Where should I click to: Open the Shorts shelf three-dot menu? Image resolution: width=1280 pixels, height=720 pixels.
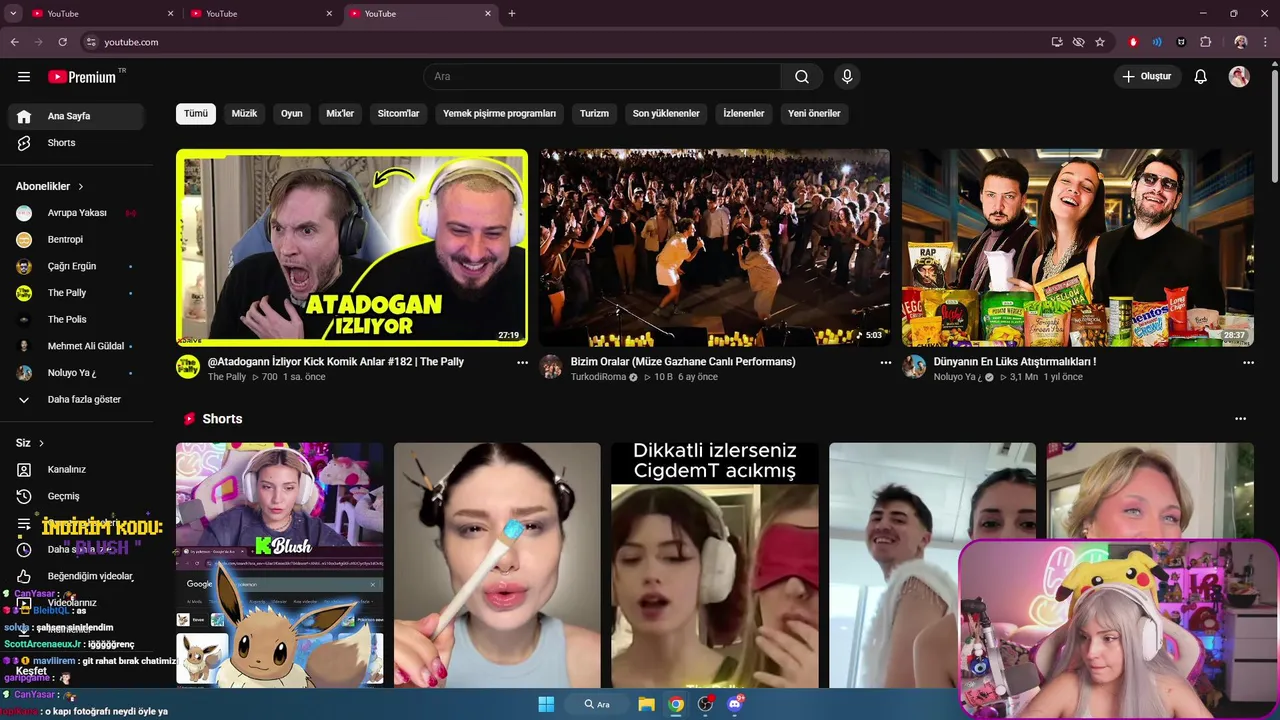[x=1241, y=419]
